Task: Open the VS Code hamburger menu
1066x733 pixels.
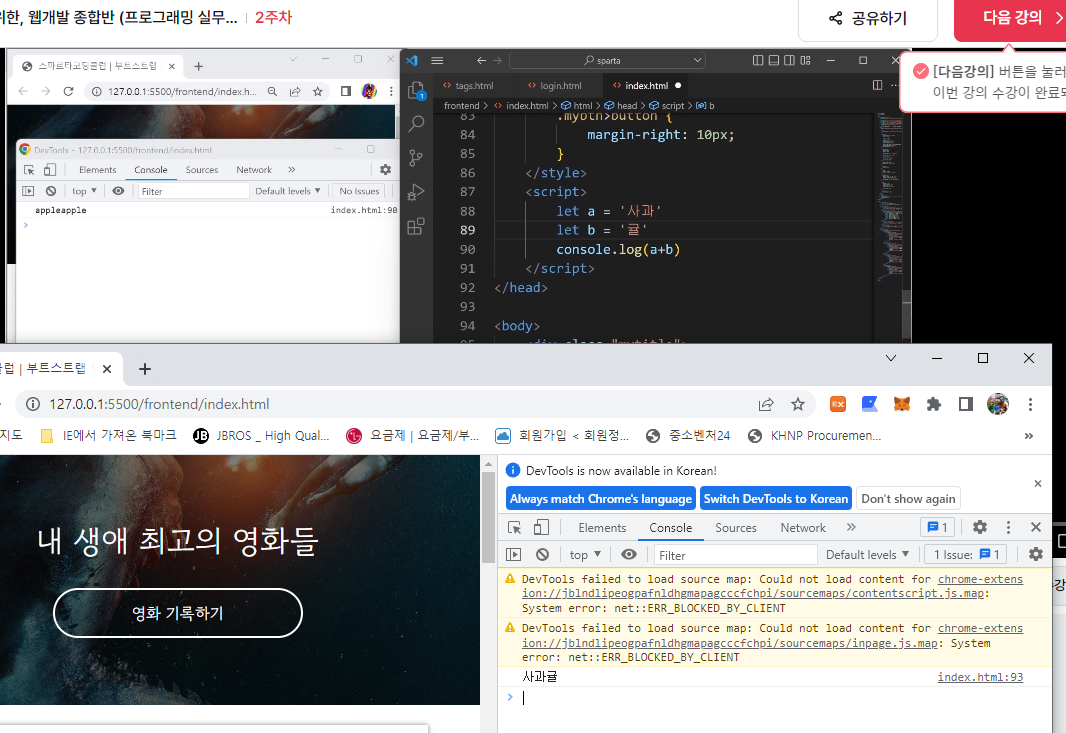Action: 437,61
